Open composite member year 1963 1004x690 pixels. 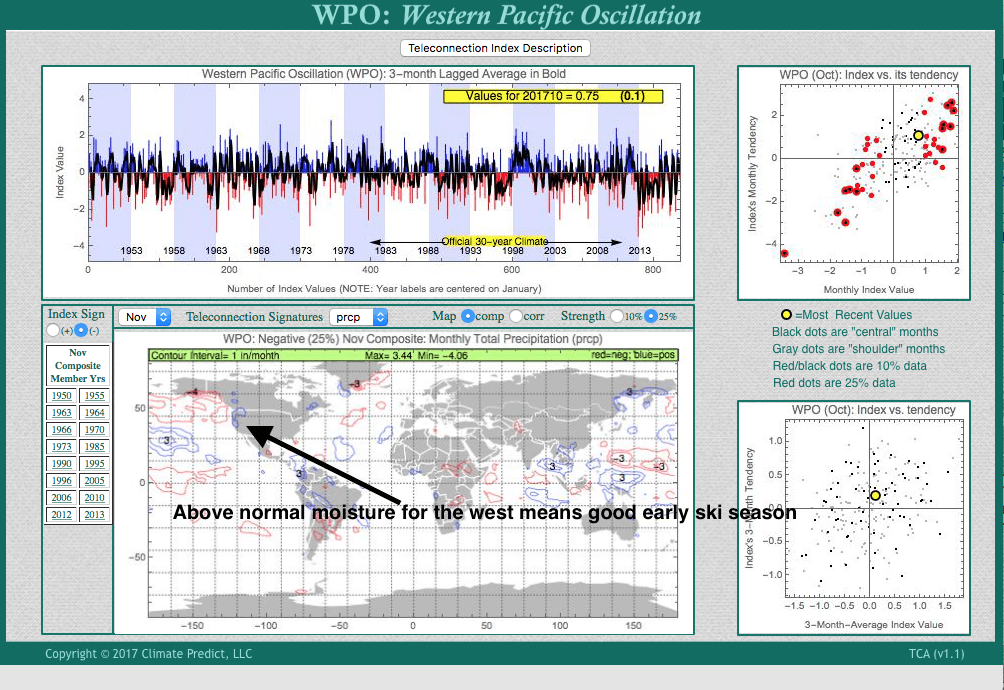61,413
